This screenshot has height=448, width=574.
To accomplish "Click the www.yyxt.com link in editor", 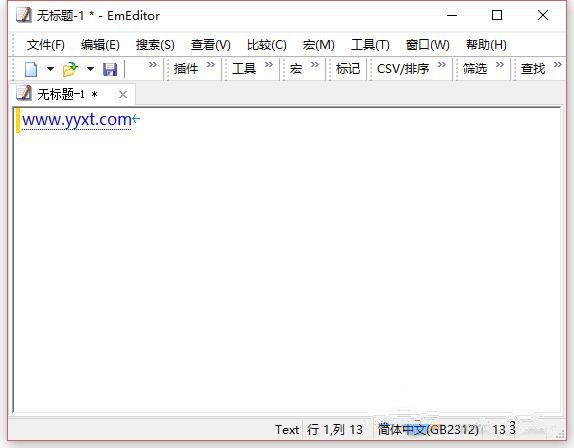I will [x=77, y=120].
